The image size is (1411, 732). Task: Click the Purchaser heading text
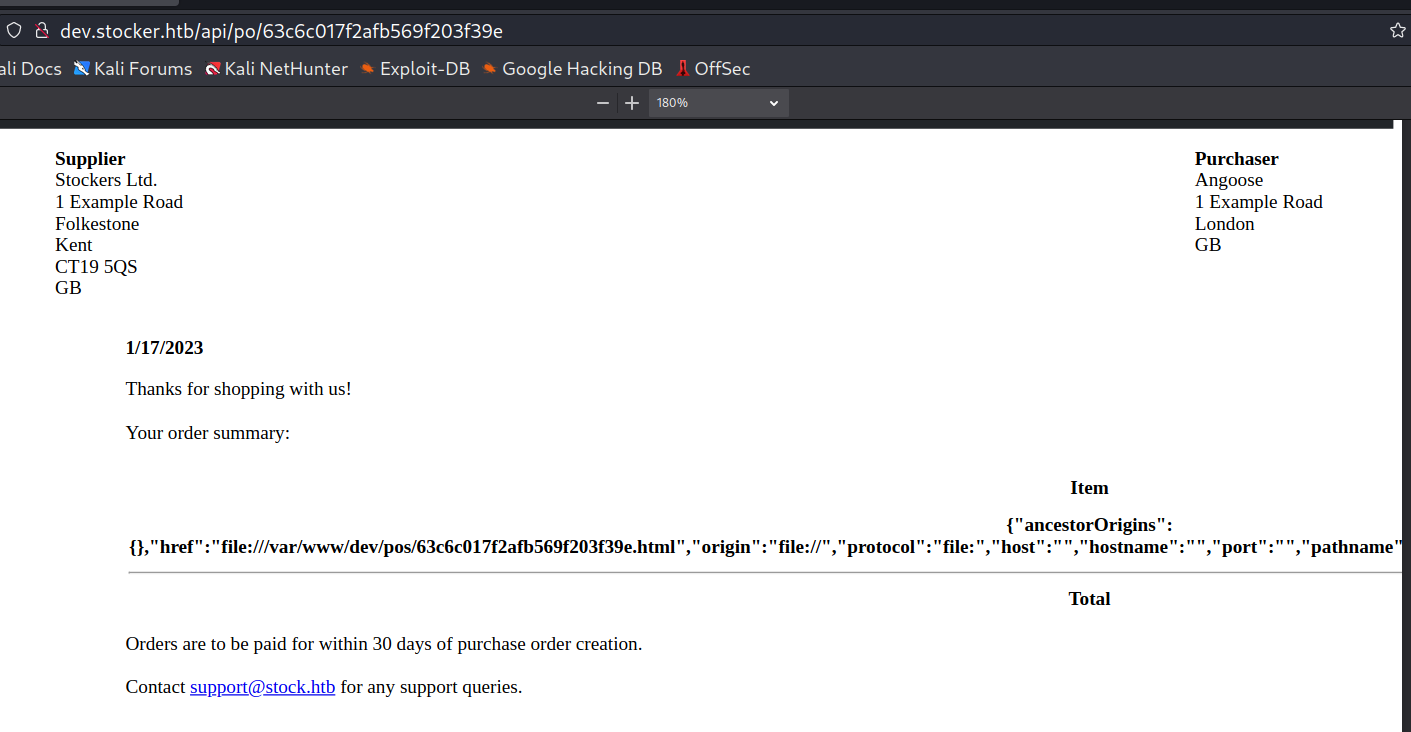[x=1236, y=159]
